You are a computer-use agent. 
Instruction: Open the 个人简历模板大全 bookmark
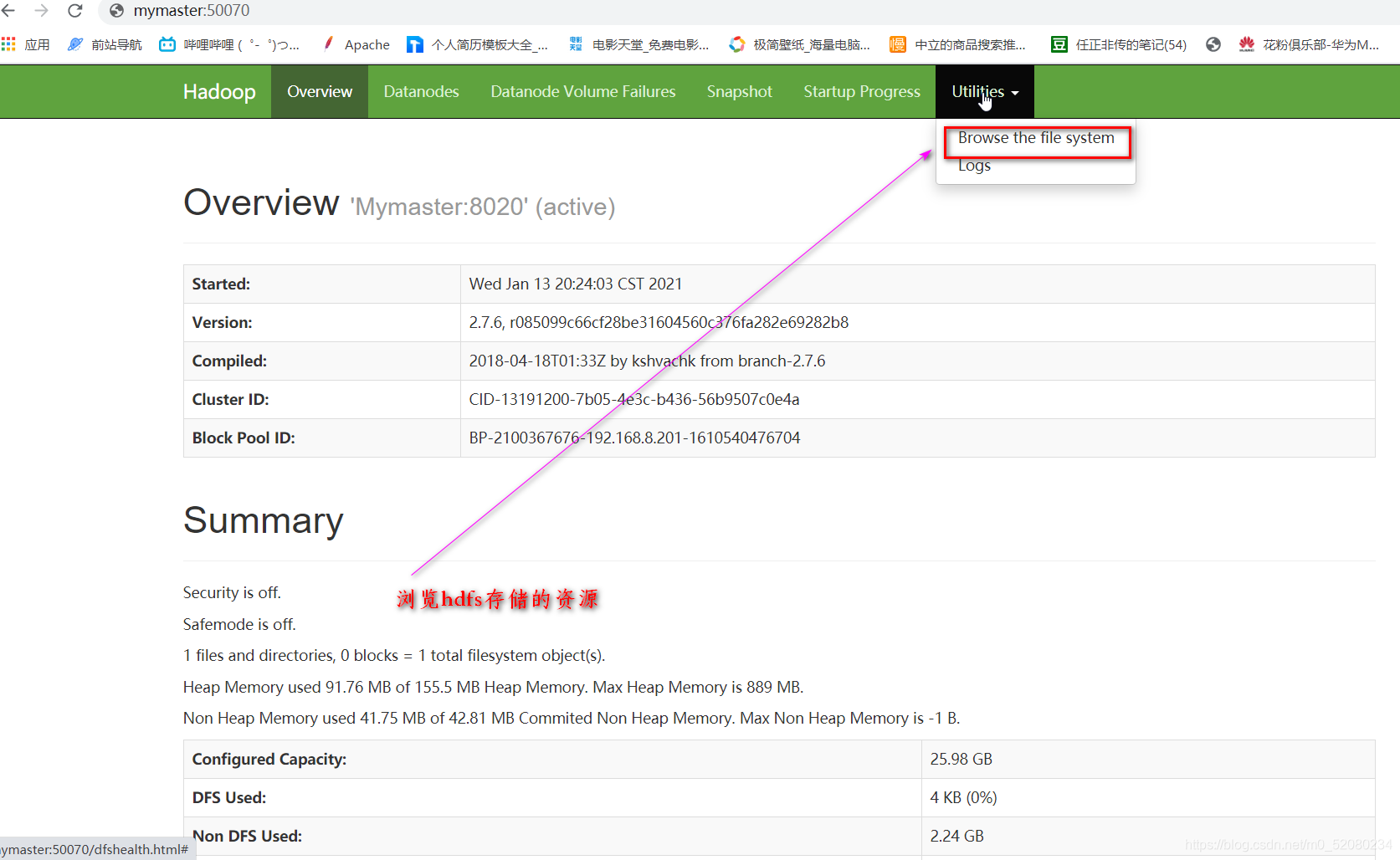click(477, 44)
